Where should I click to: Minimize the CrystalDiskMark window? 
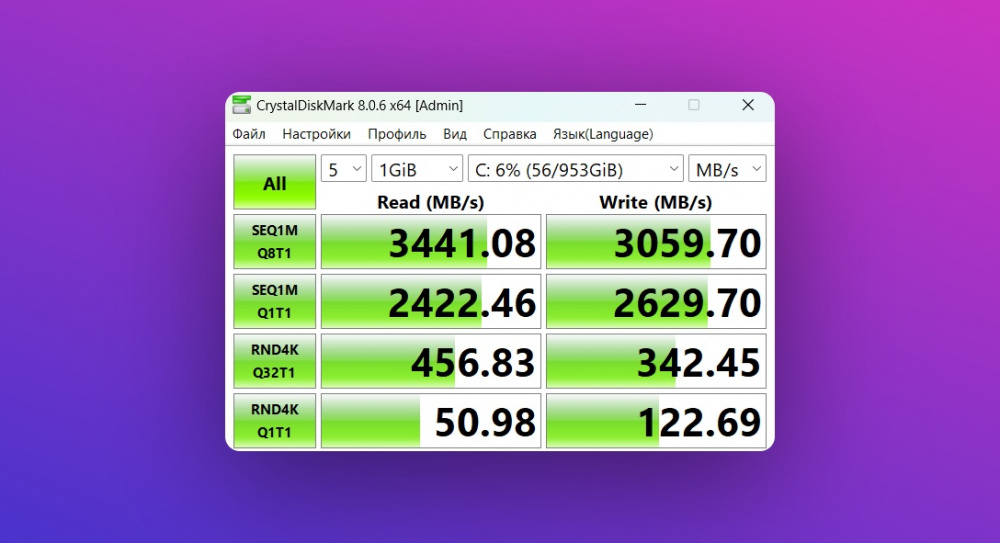pos(641,105)
